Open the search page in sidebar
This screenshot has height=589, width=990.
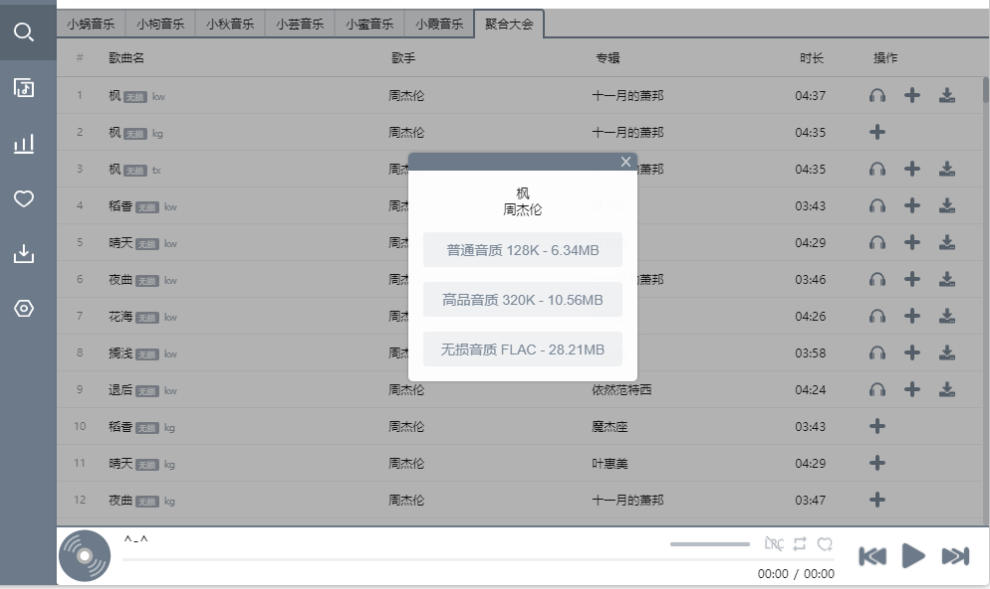click(x=24, y=32)
